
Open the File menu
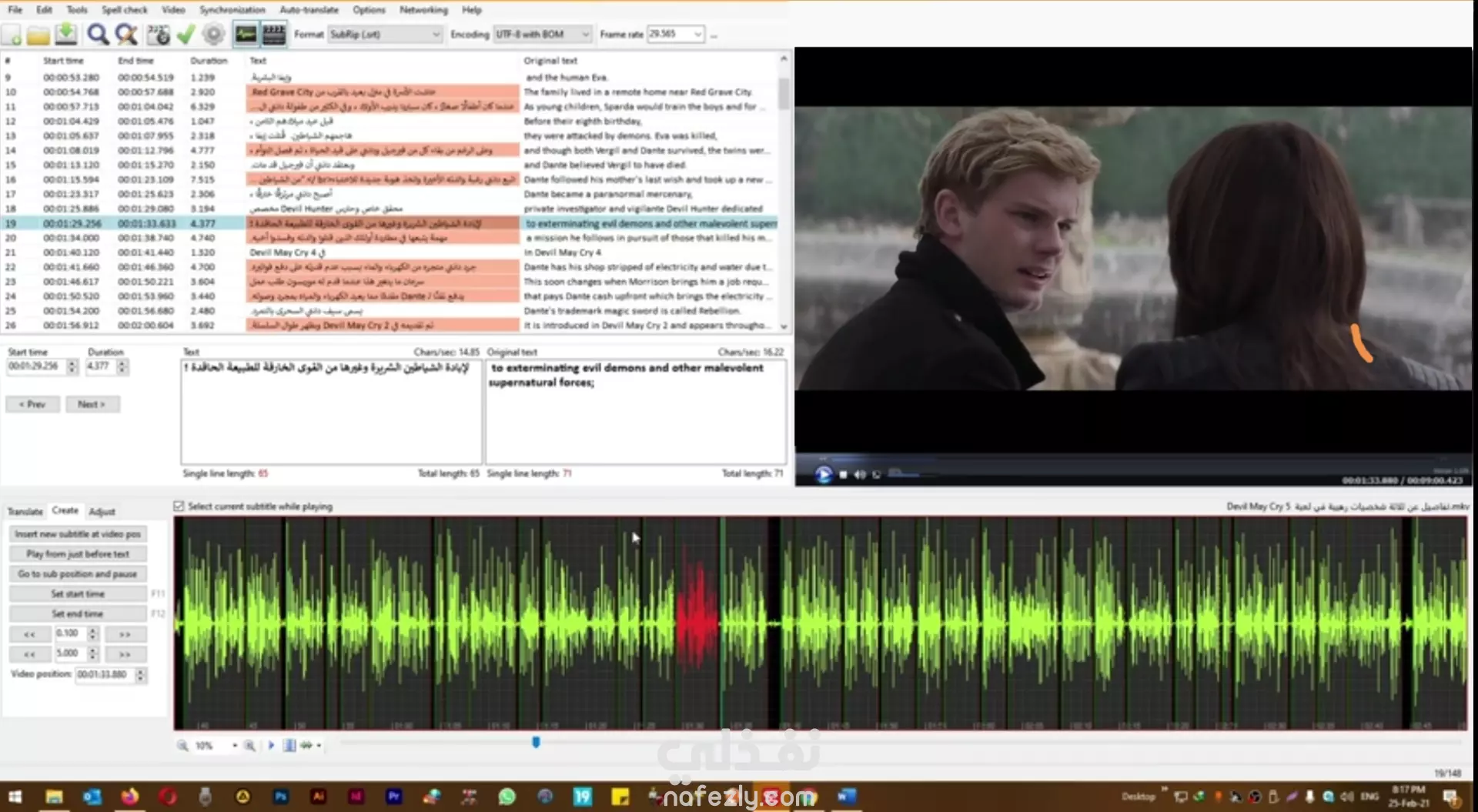[15, 10]
